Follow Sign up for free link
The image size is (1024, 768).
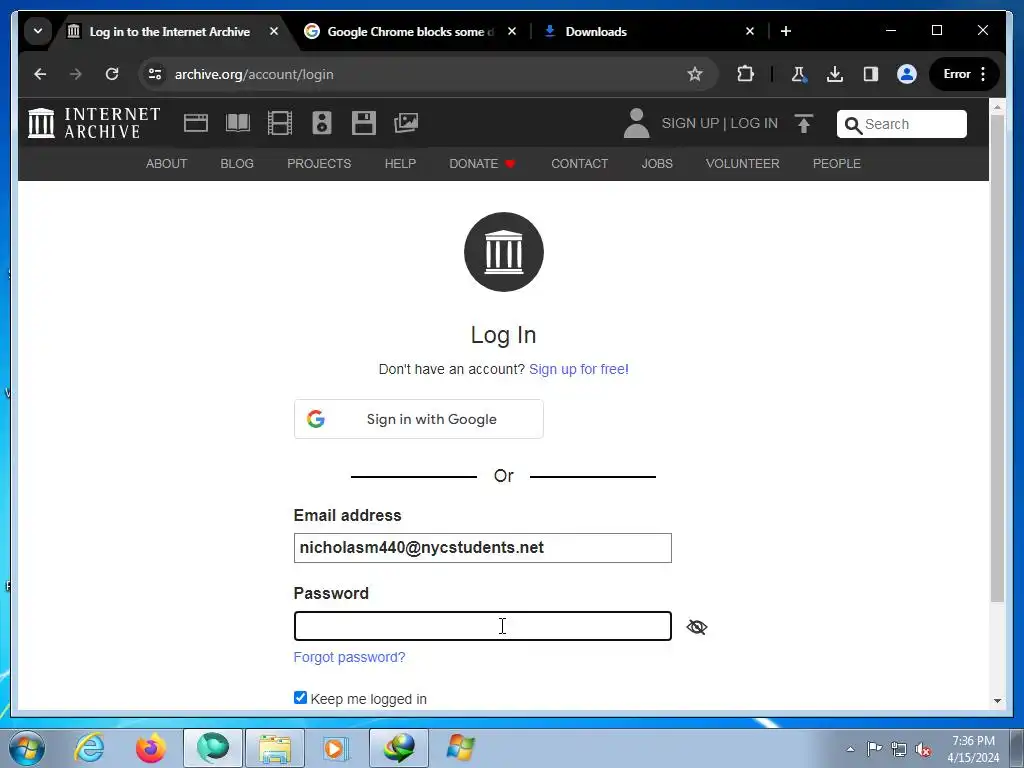[579, 369]
